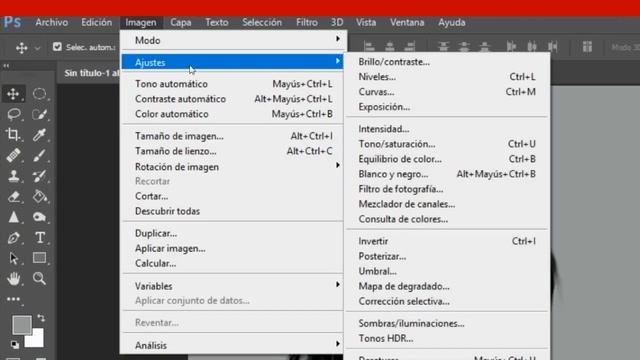This screenshot has width=640, height=360.
Task: Choose Invertir in Ajustes submenu
Action: pyautogui.click(x=447, y=241)
